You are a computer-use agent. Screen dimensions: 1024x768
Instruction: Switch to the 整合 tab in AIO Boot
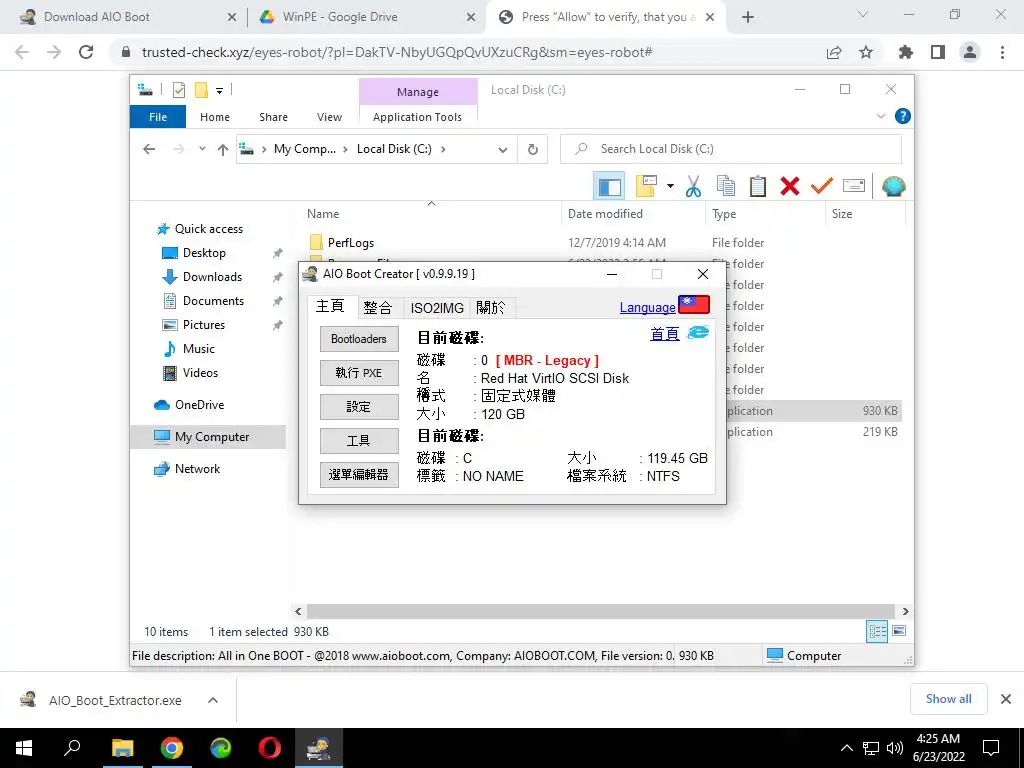coord(377,308)
